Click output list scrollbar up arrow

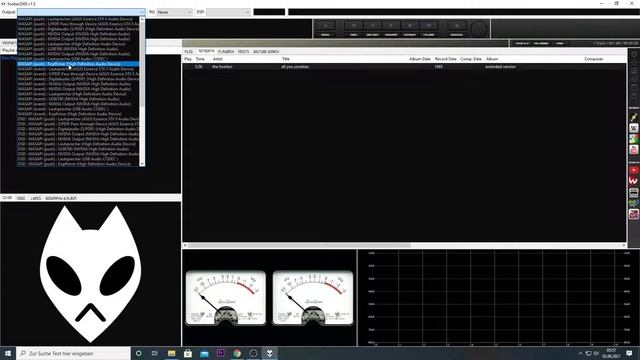[x=142, y=19]
